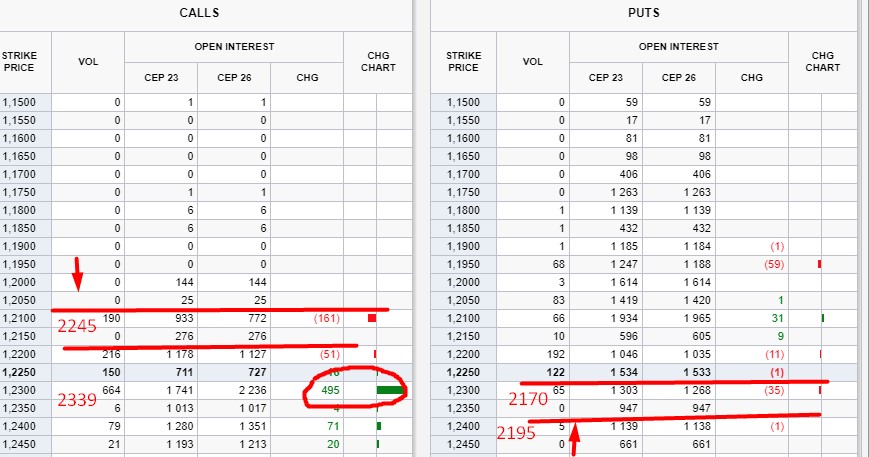Click the (59) change value in puts
869x457 pixels.
pyautogui.click(x=774, y=264)
